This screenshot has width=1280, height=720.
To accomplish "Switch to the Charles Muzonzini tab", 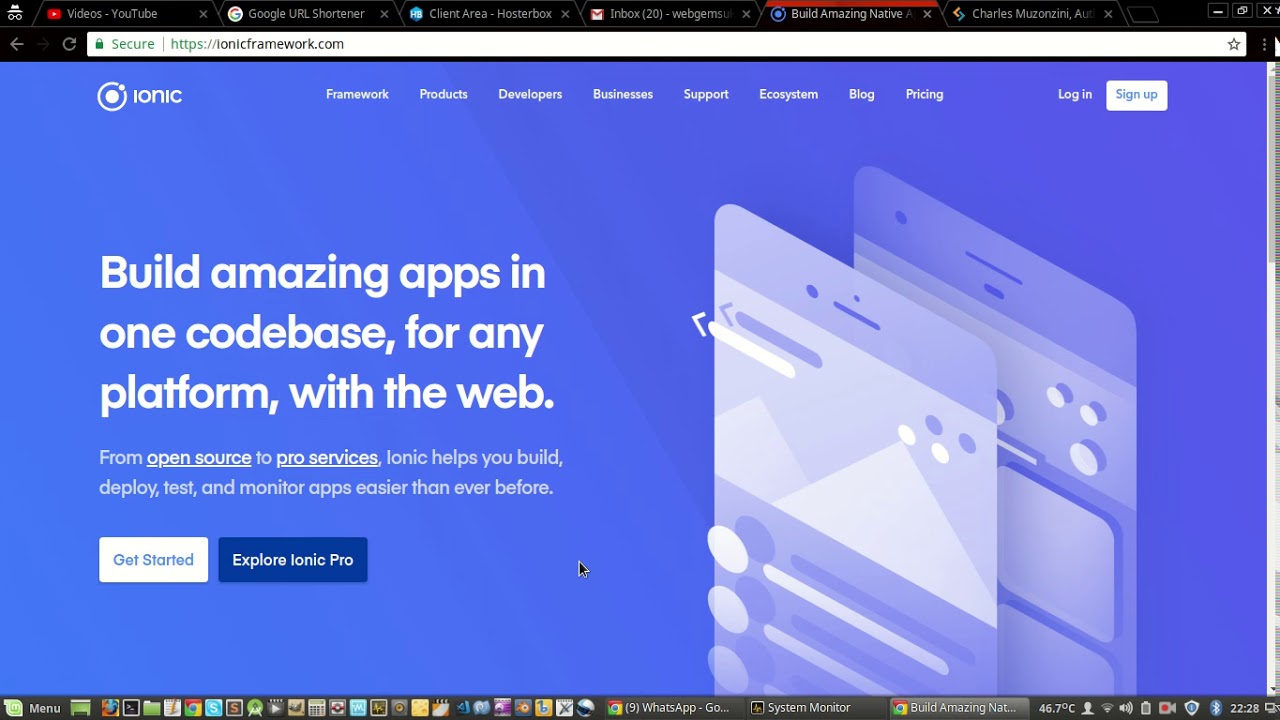I will click(x=1033, y=14).
